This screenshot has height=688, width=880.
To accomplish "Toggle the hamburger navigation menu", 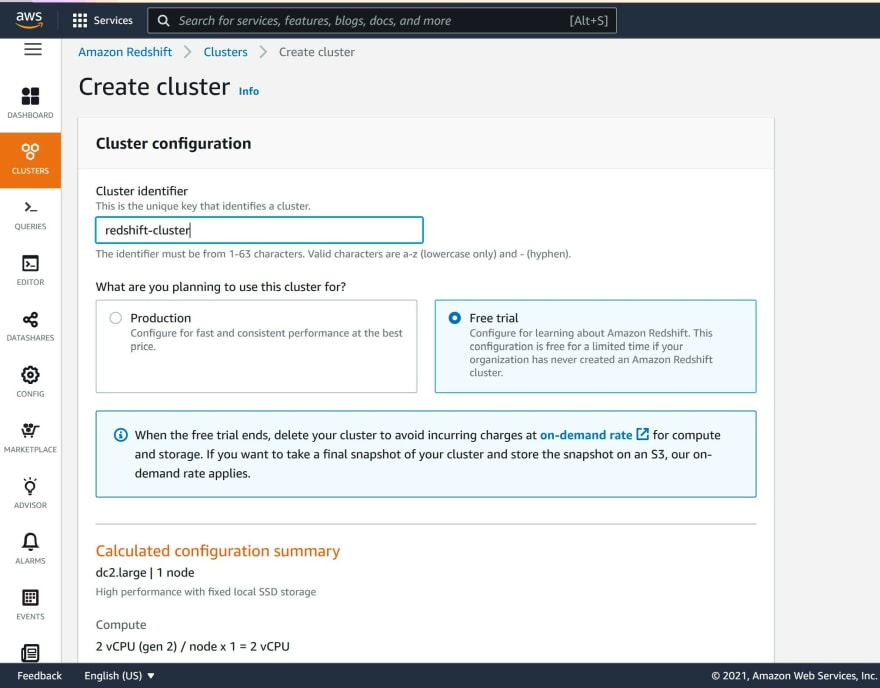I will (33, 49).
